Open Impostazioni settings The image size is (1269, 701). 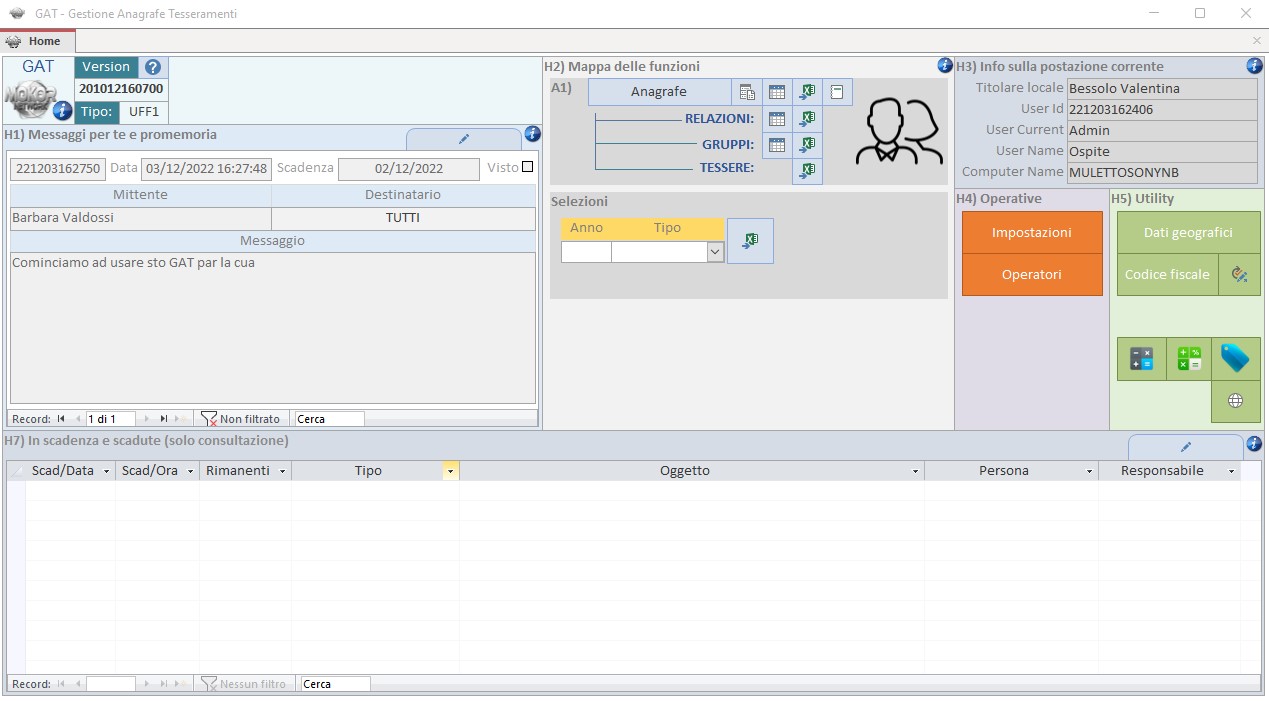pos(1032,232)
